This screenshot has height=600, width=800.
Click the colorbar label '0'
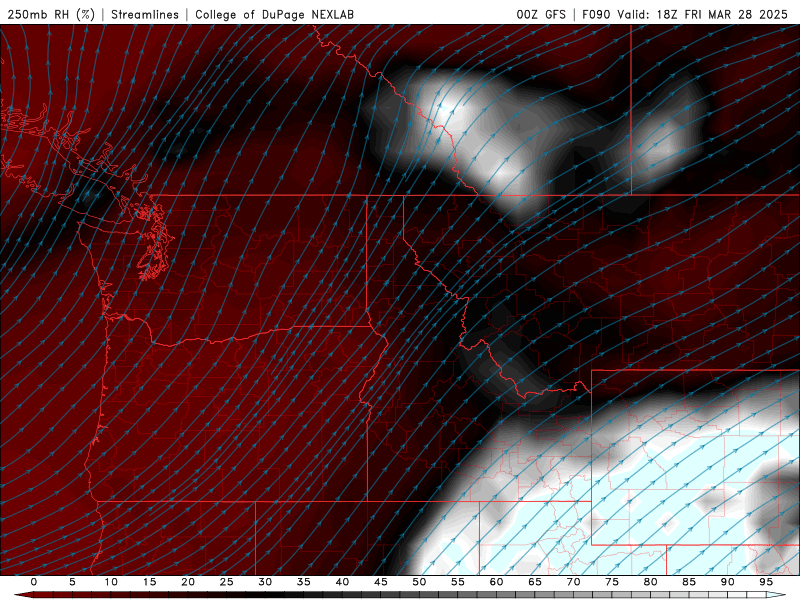pos(34,582)
